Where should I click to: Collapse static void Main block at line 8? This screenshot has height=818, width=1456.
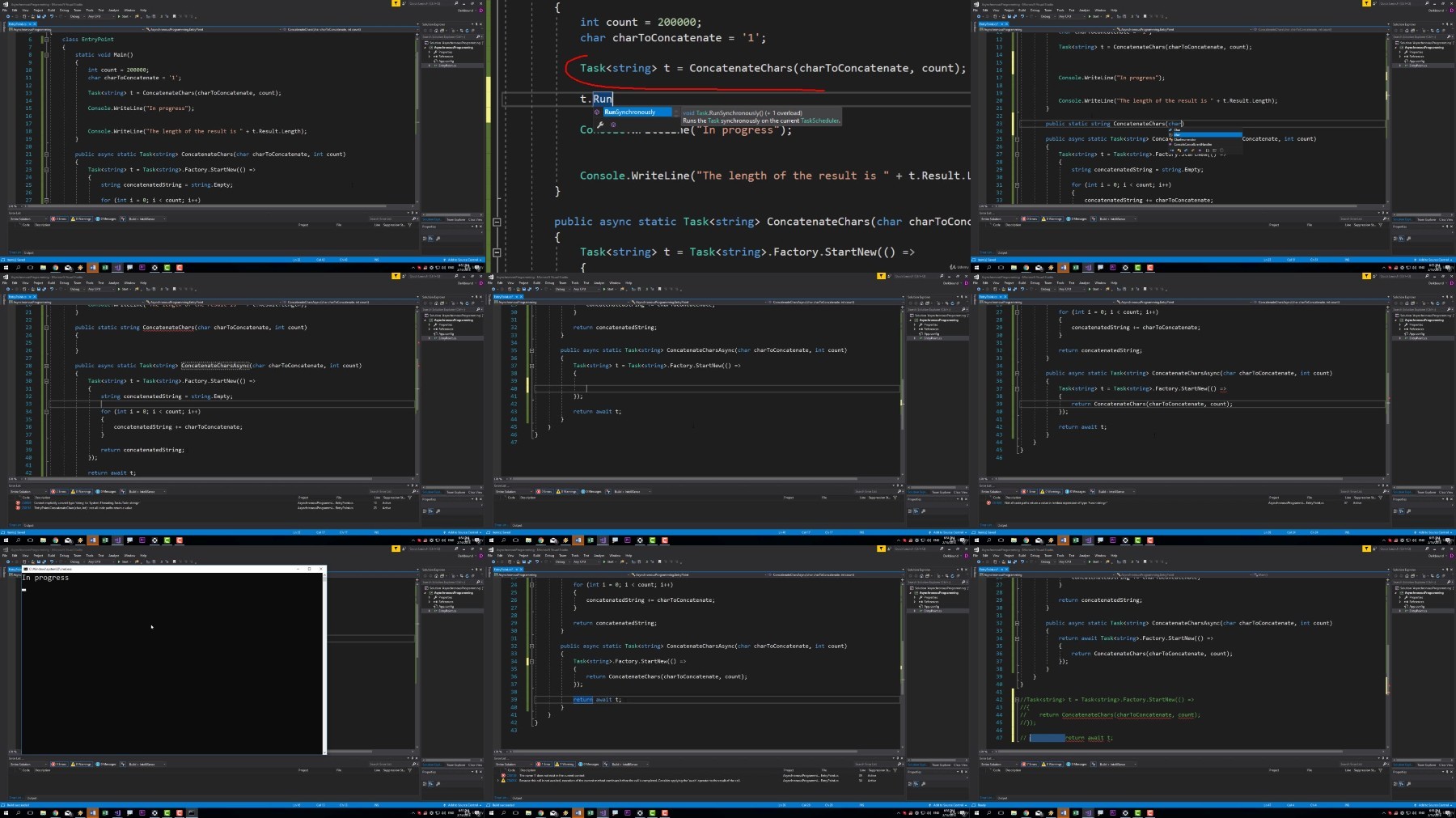pos(46,54)
